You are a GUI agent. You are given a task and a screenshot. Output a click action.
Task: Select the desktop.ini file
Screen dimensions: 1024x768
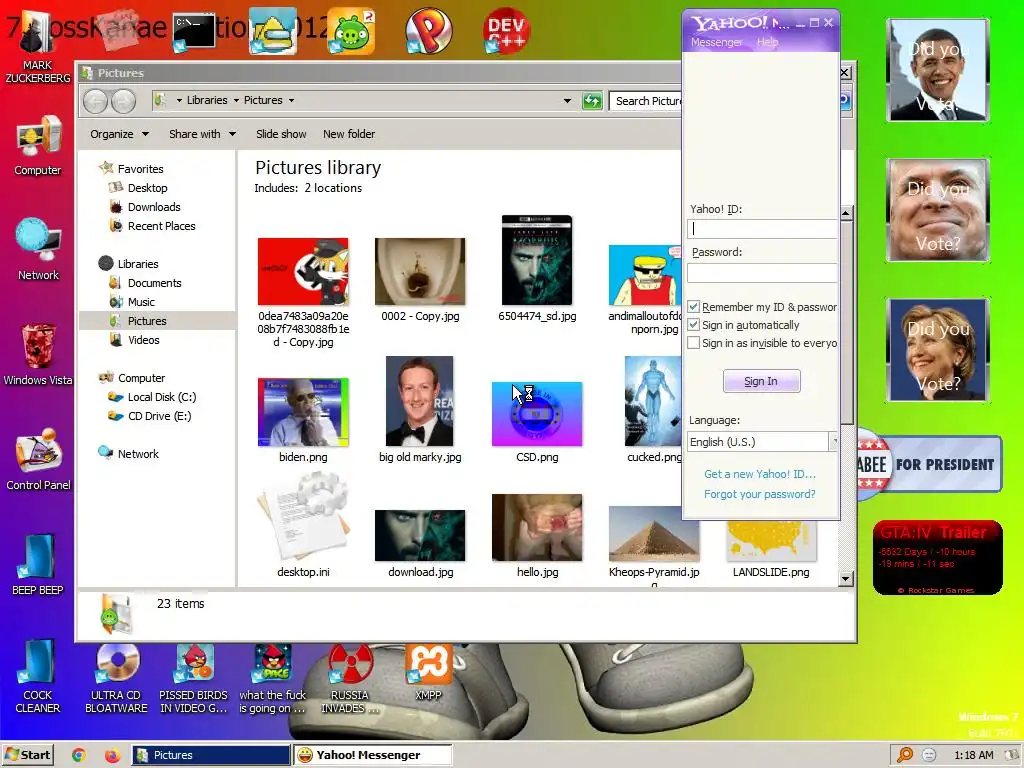[x=303, y=526]
